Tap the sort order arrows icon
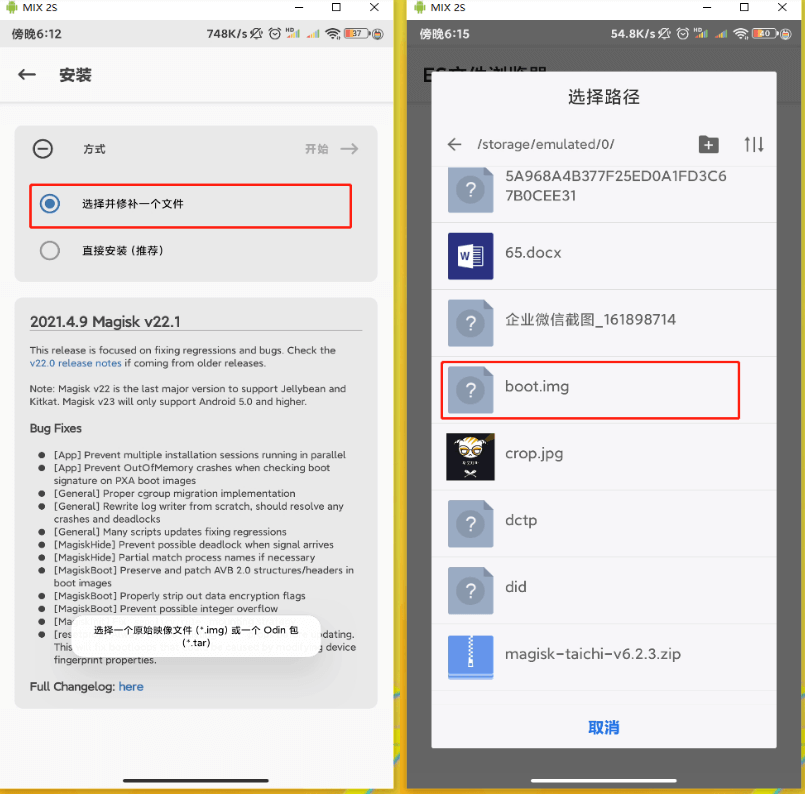The image size is (805, 794). pos(755,144)
